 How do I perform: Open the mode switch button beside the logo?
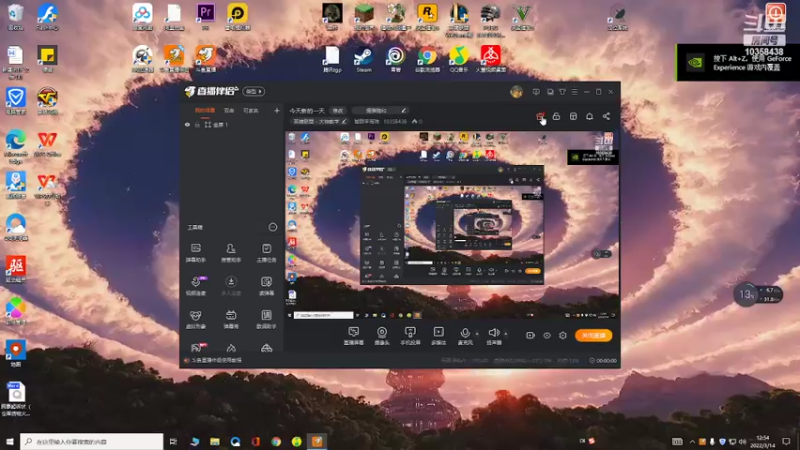pos(254,91)
